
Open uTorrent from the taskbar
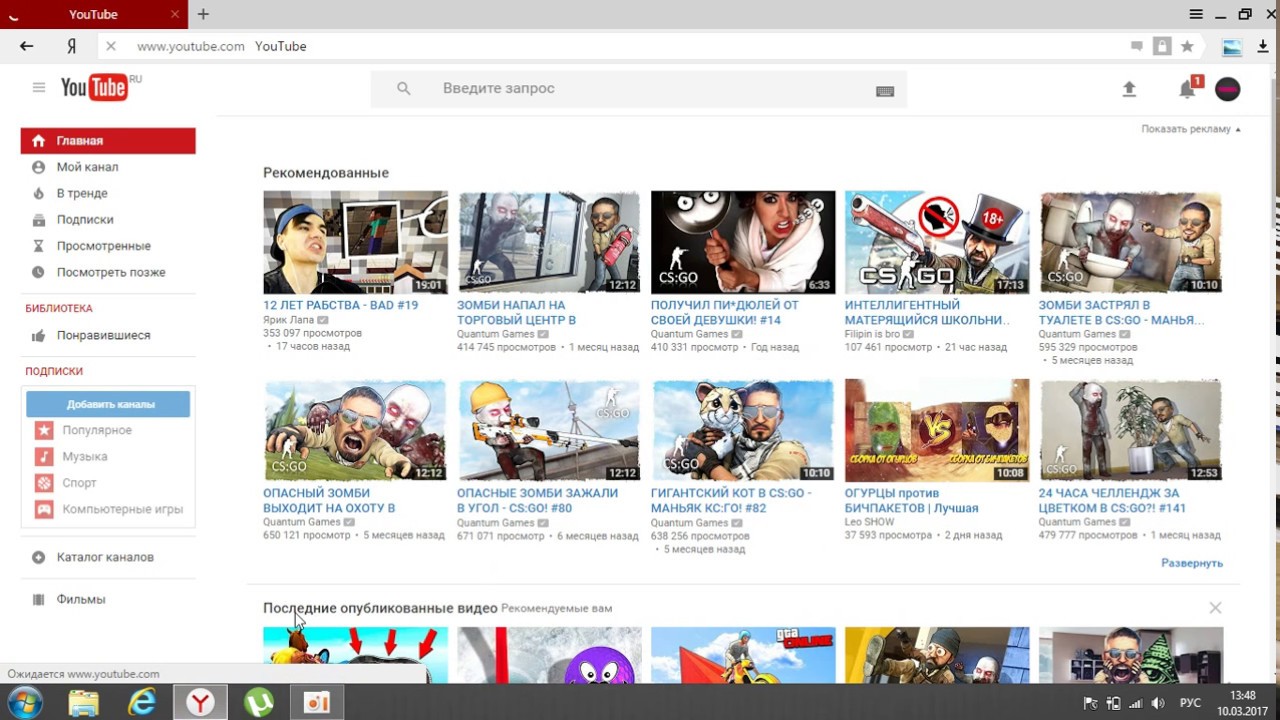[x=259, y=702]
